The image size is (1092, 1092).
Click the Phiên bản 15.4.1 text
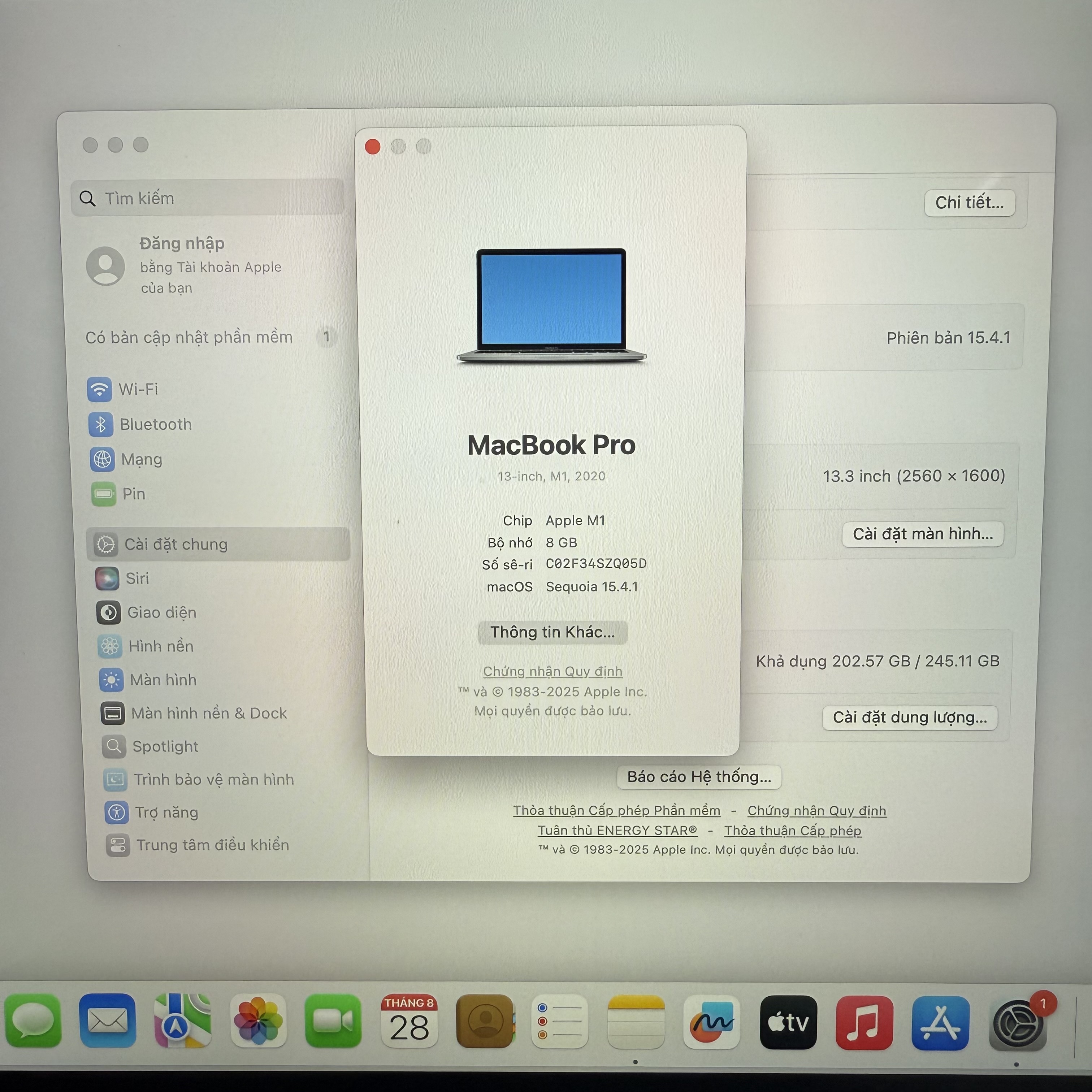tap(948, 338)
